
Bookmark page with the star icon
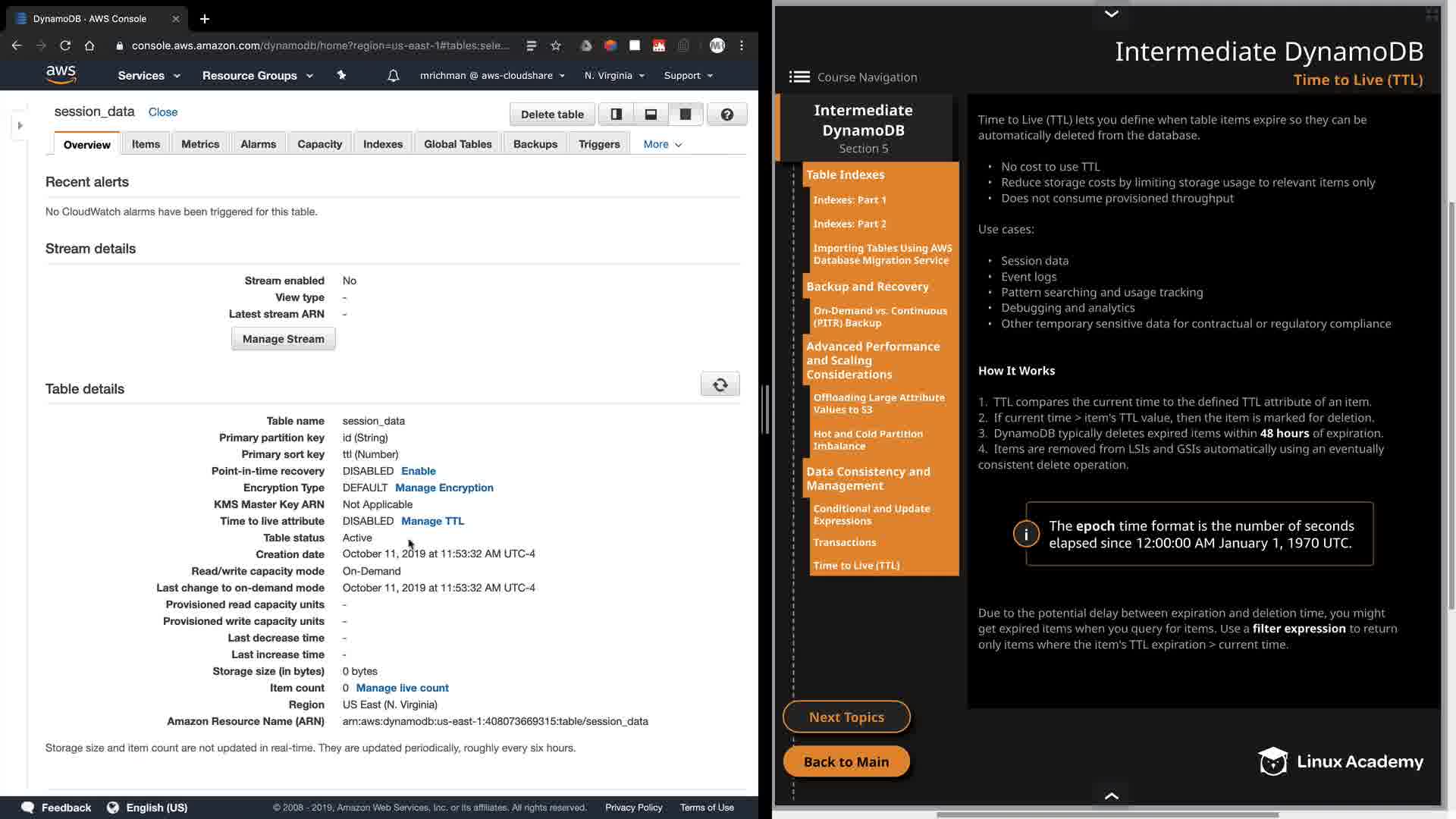pyautogui.click(x=556, y=45)
